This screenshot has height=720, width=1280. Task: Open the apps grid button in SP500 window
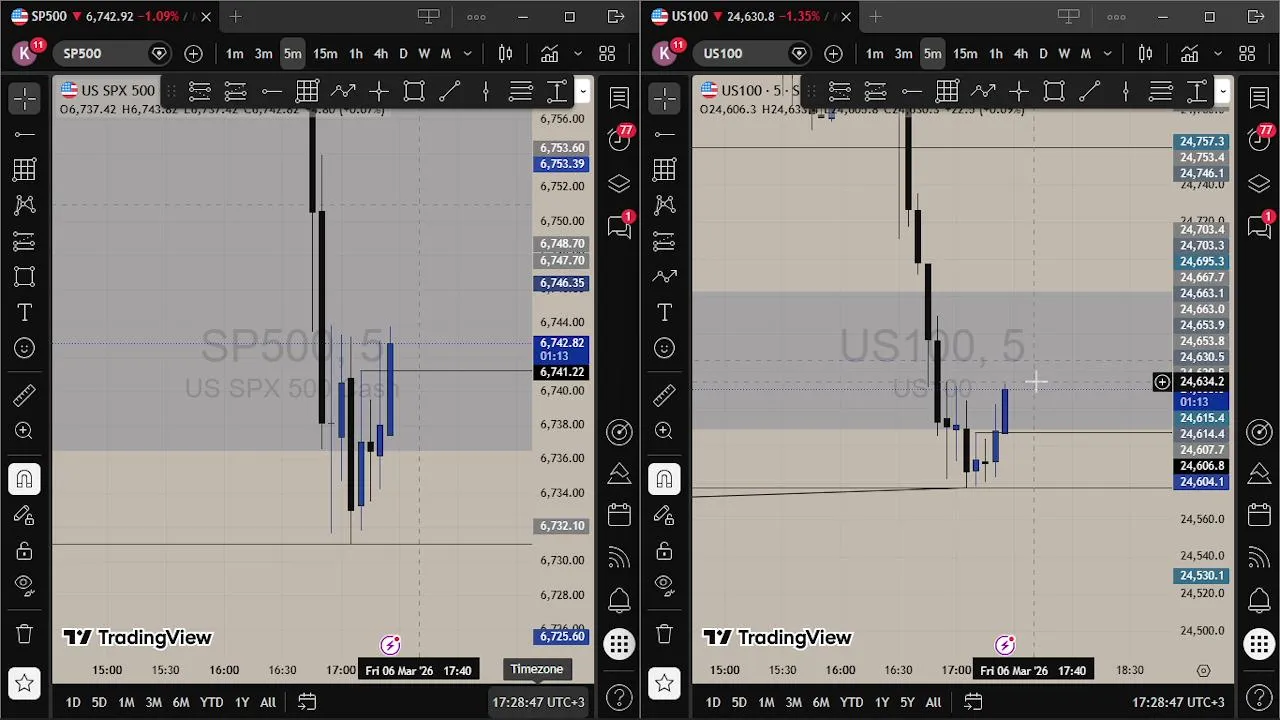pyautogui.click(x=619, y=645)
